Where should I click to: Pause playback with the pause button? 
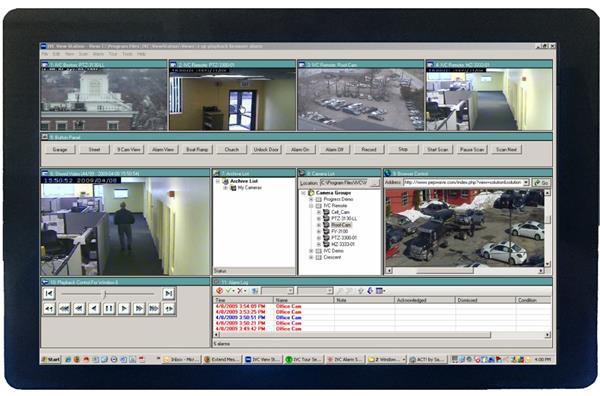coord(109,308)
